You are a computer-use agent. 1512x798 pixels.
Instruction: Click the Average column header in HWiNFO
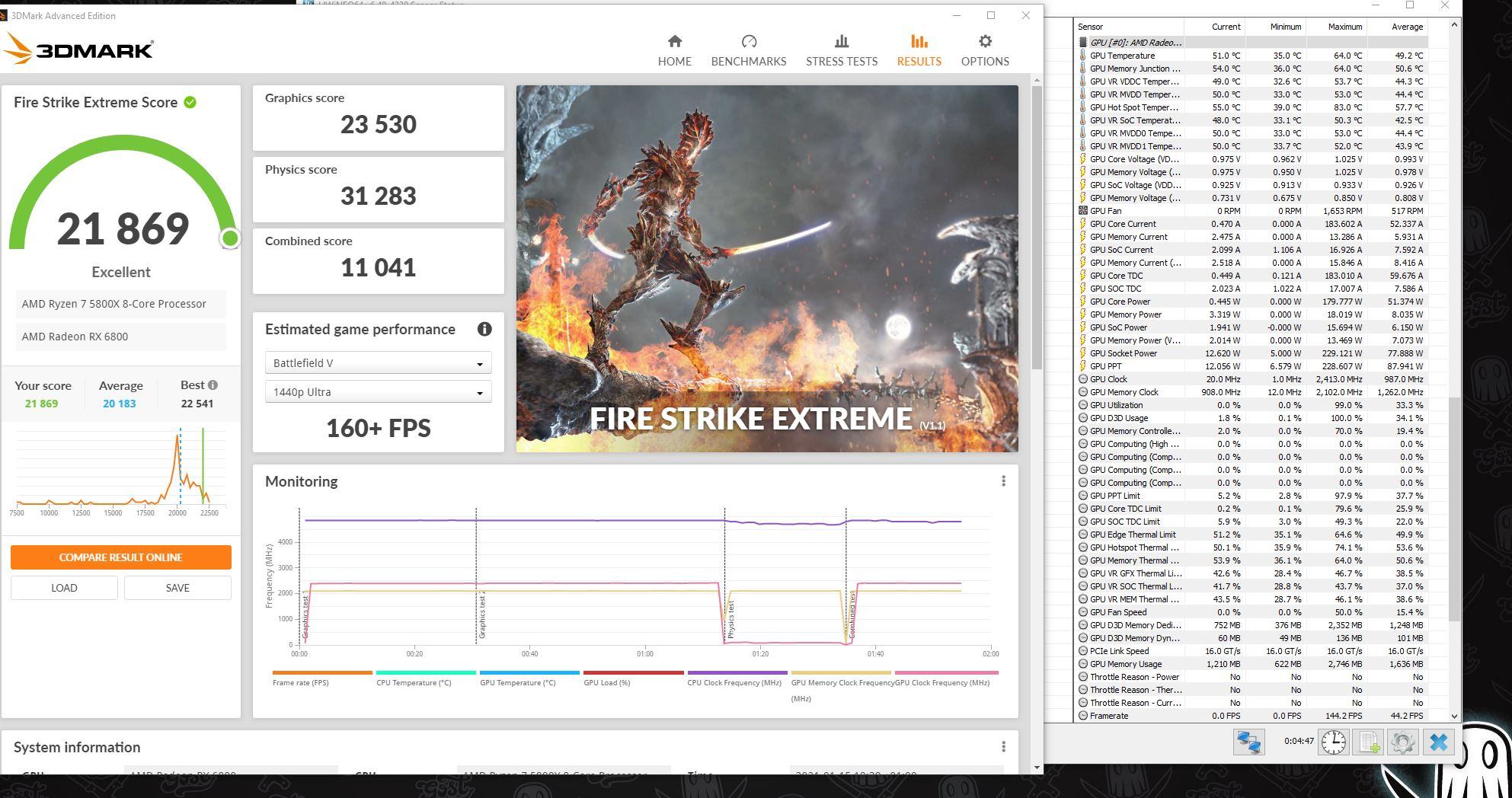1397,27
